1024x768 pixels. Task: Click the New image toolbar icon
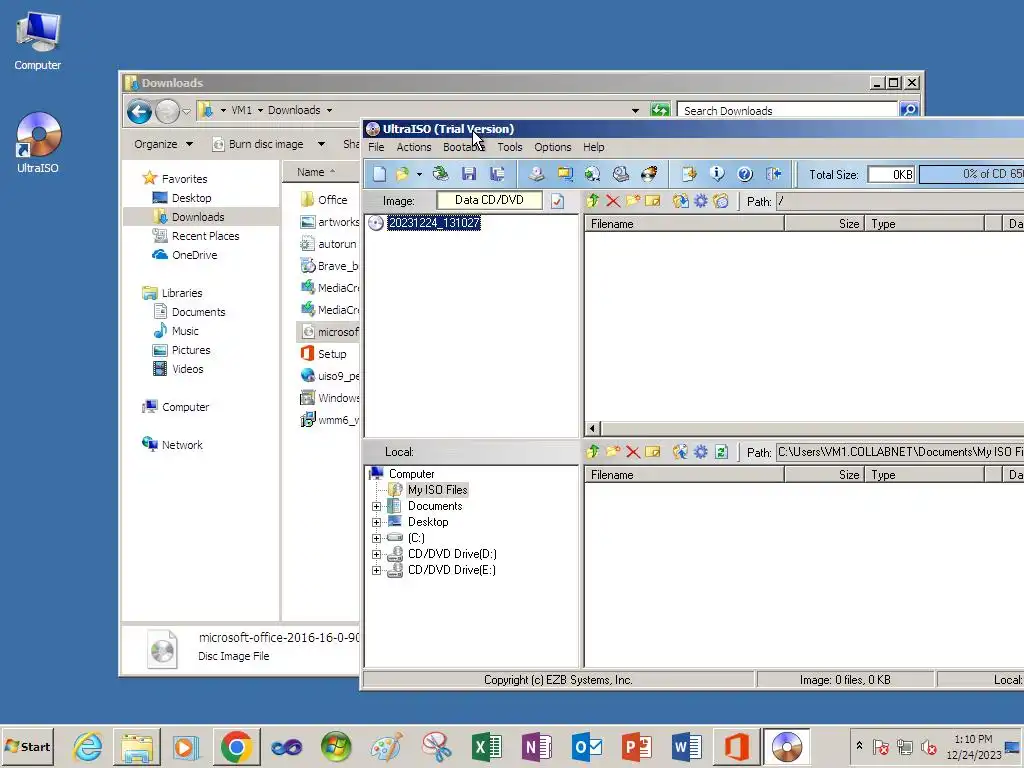pyautogui.click(x=379, y=174)
